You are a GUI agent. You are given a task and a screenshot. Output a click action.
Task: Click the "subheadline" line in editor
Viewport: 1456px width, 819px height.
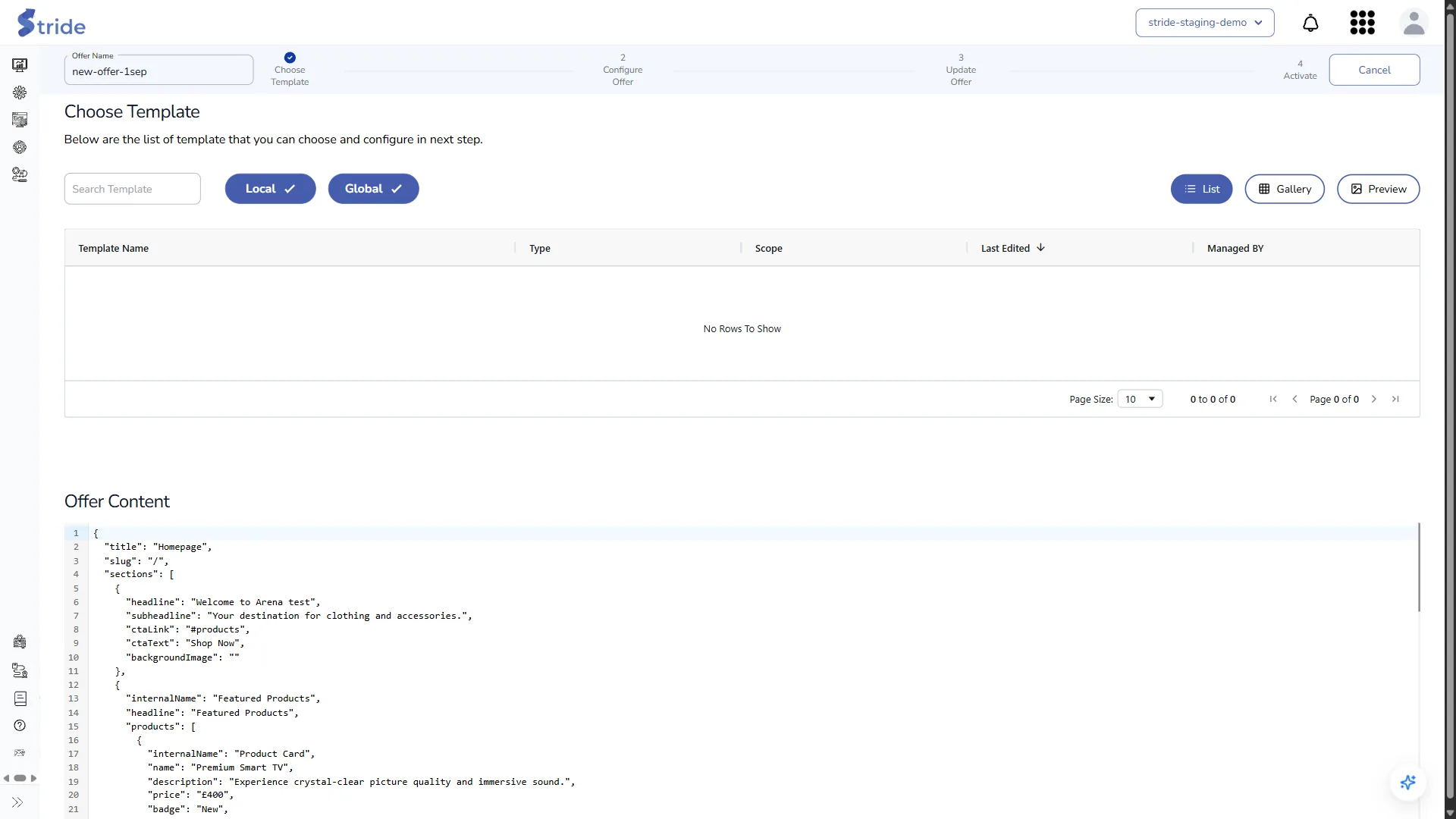point(299,616)
